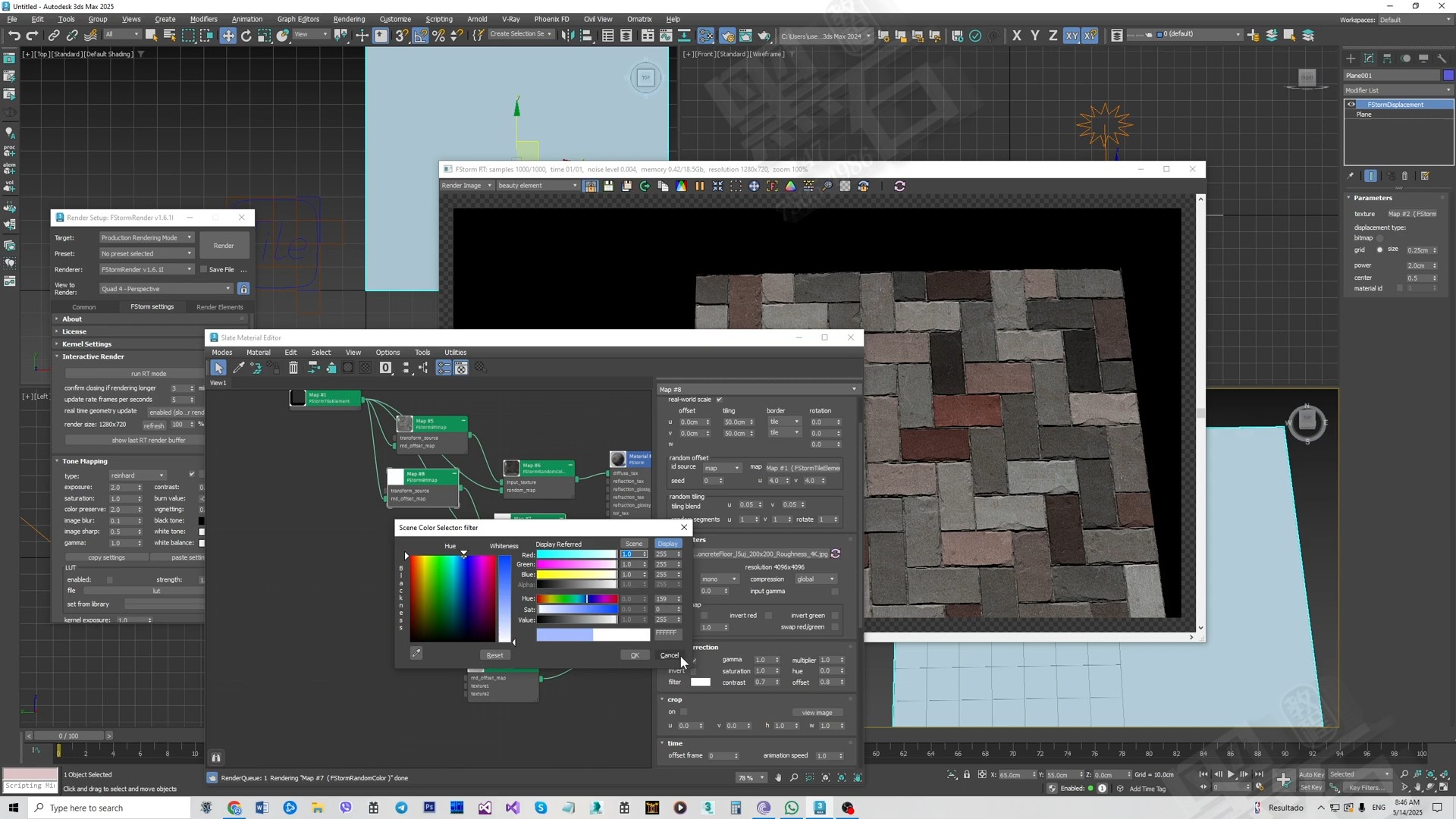The image size is (1456, 819).
Task: Open the Modifier List dropdown
Action: (x=1398, y=90)
